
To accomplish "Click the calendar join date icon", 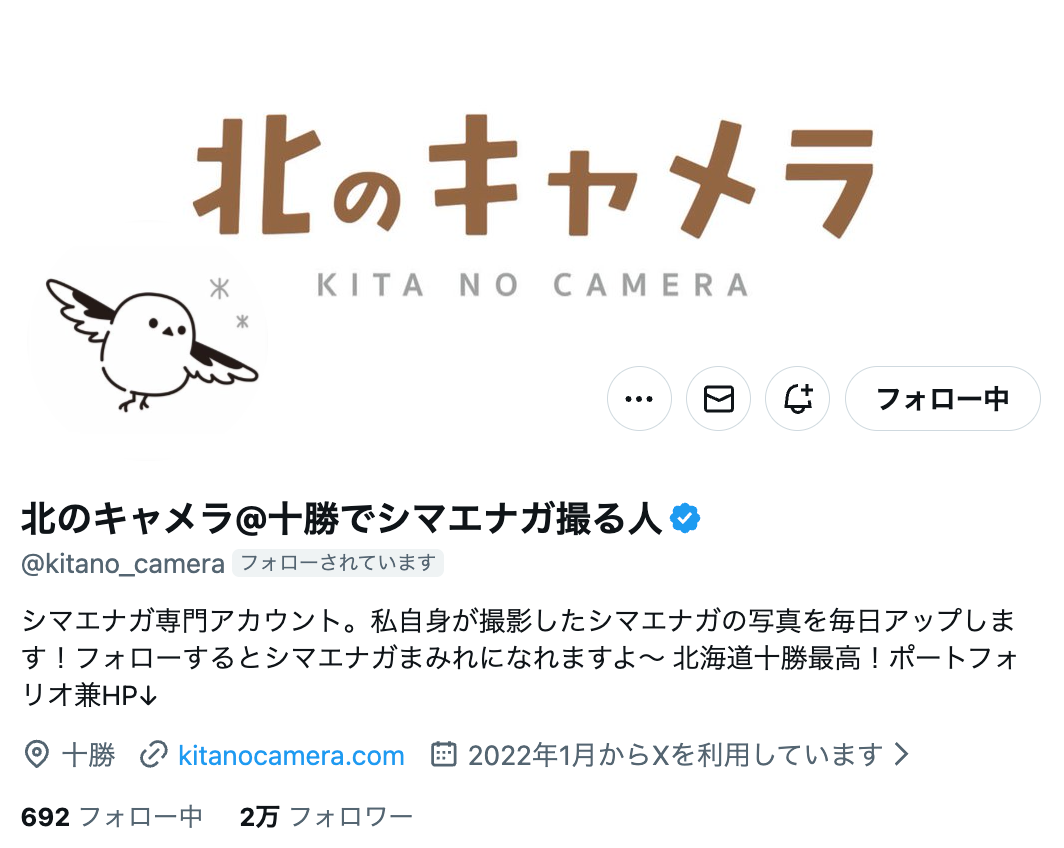I will 444,754.
